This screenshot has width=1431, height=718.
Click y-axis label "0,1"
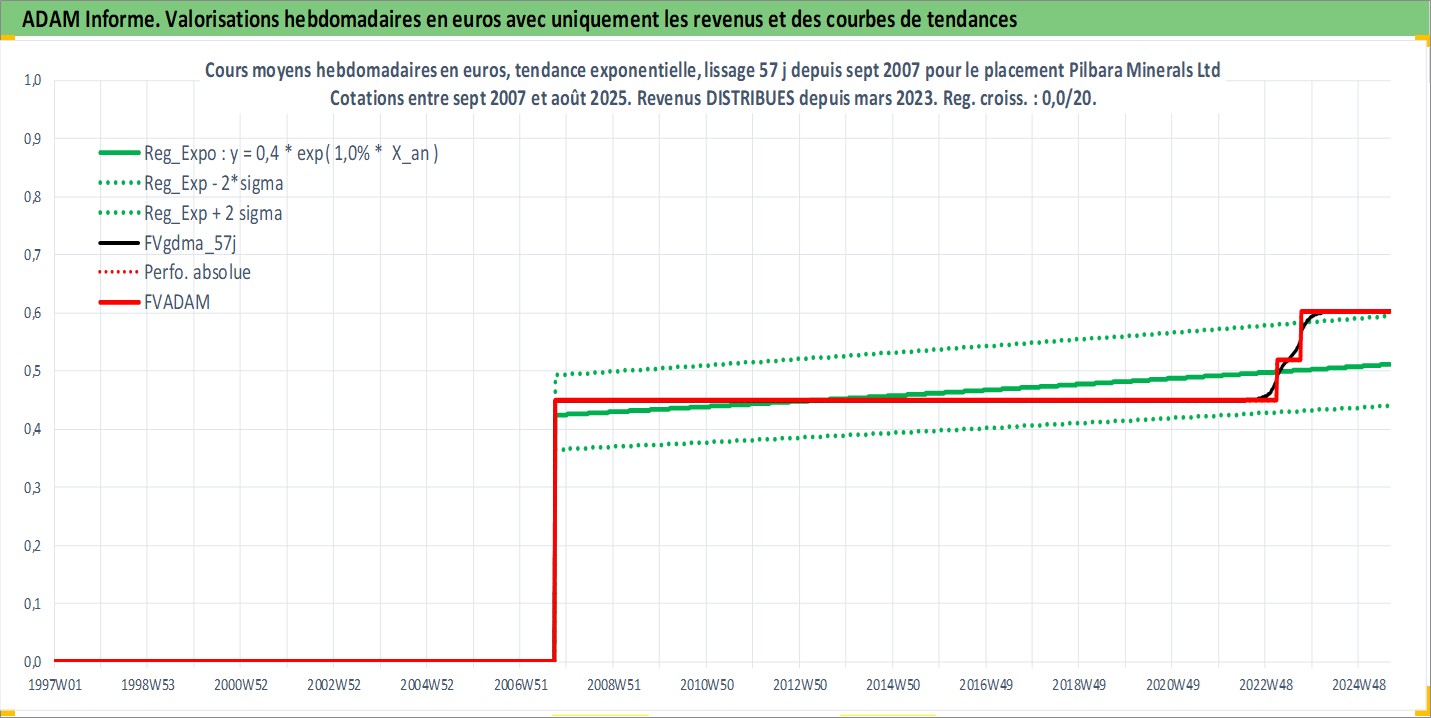pos(33,603)
